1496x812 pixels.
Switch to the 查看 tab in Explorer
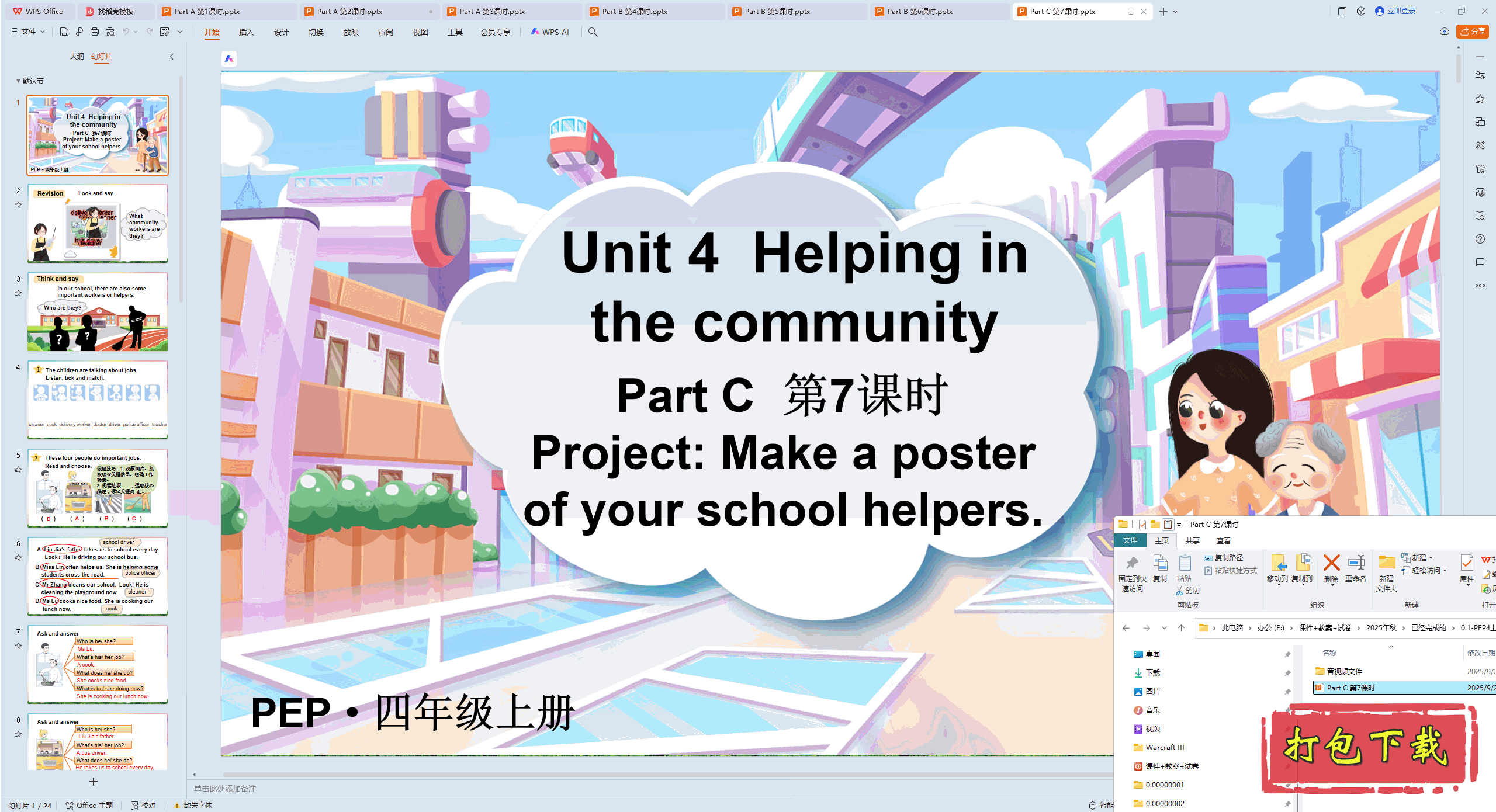coord(1224,540)
